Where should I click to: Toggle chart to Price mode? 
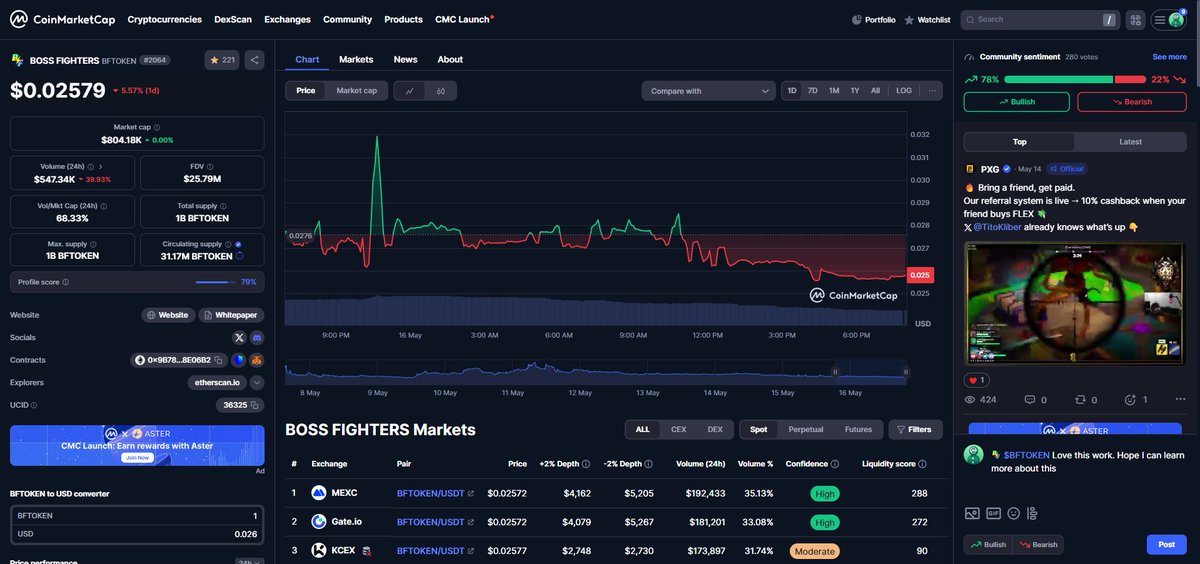(x=305, y=91)
